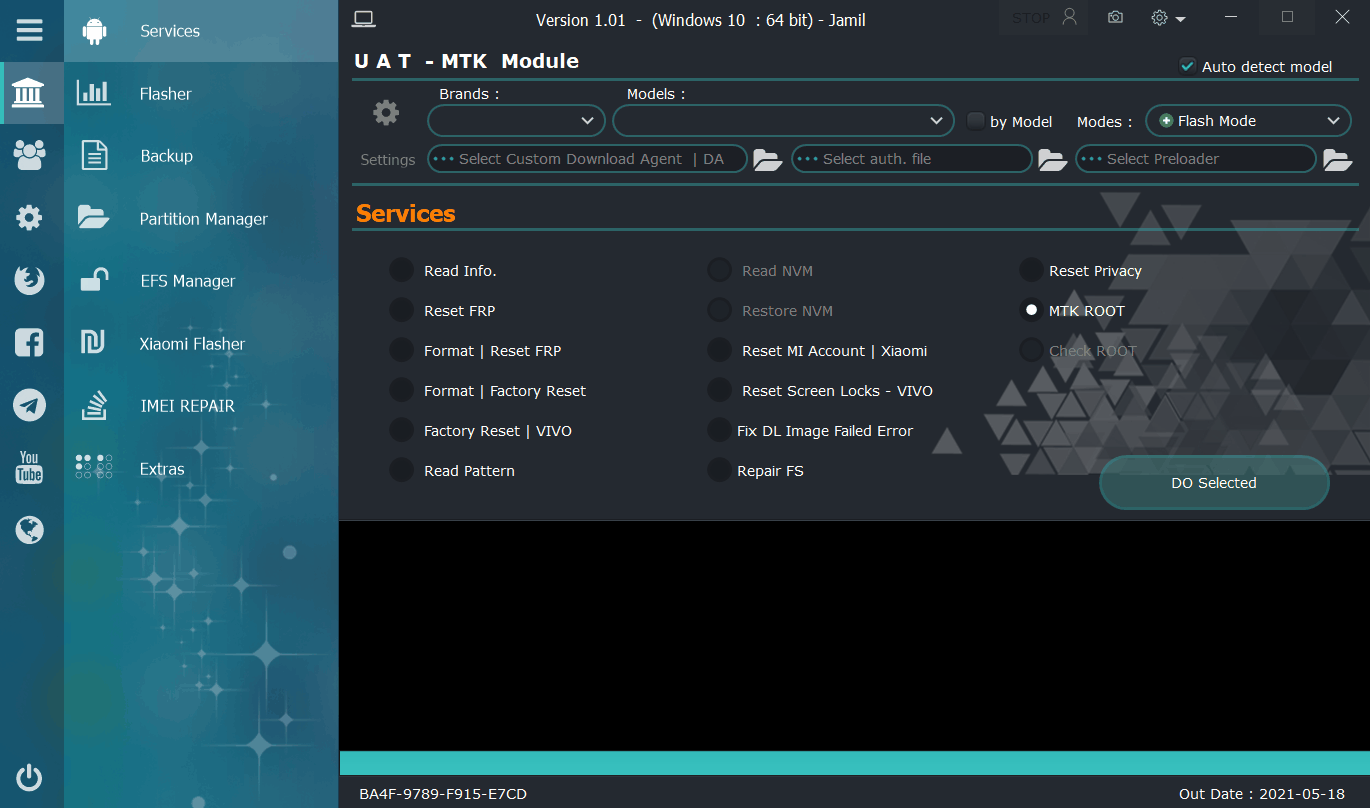Enable the by Model checkbox

click(x=975, y=120)
